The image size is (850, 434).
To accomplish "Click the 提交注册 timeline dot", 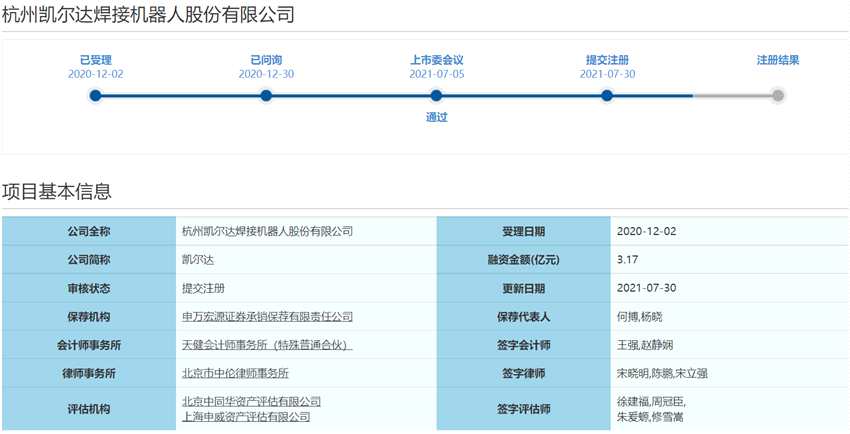I will (x=607, y=96).
